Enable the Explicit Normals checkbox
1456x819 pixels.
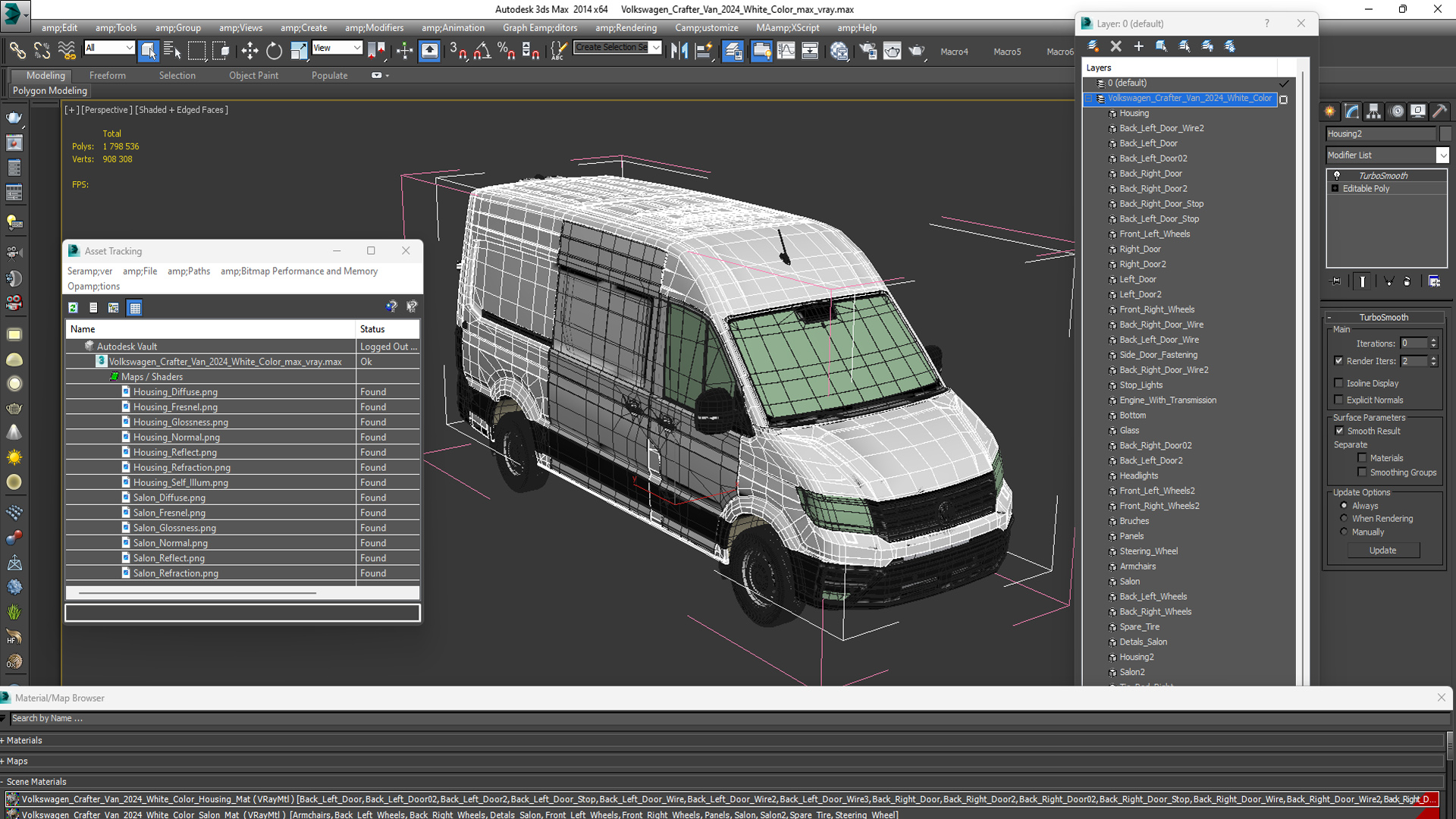[1338, 400]
